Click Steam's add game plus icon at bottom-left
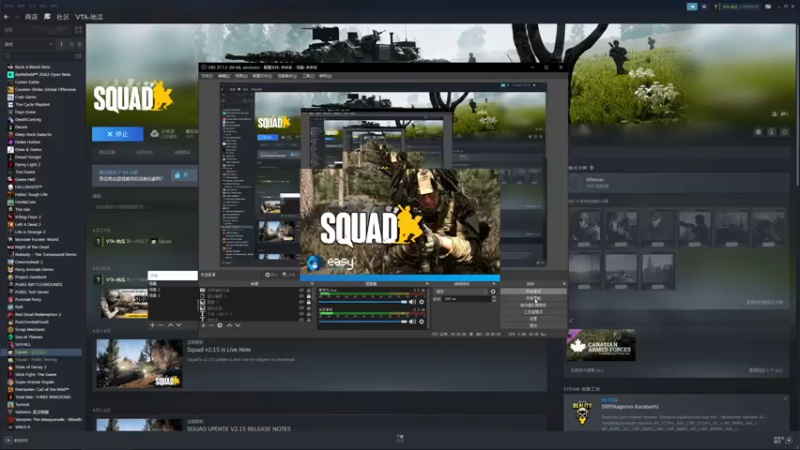This screenshot has width=800, height=450. (8, 440)
